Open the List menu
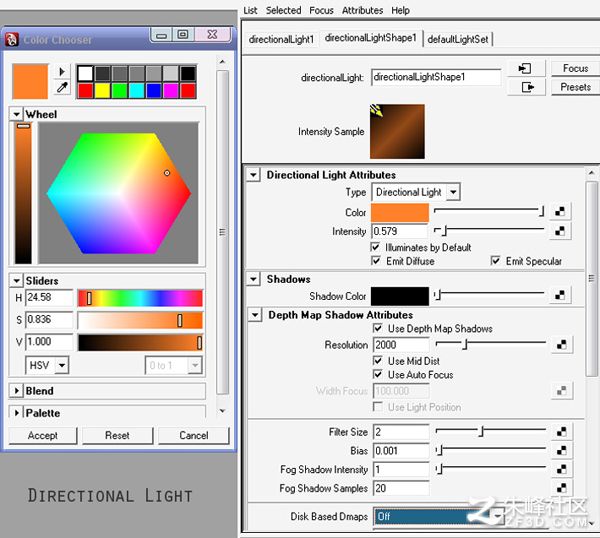 [250, 10]
